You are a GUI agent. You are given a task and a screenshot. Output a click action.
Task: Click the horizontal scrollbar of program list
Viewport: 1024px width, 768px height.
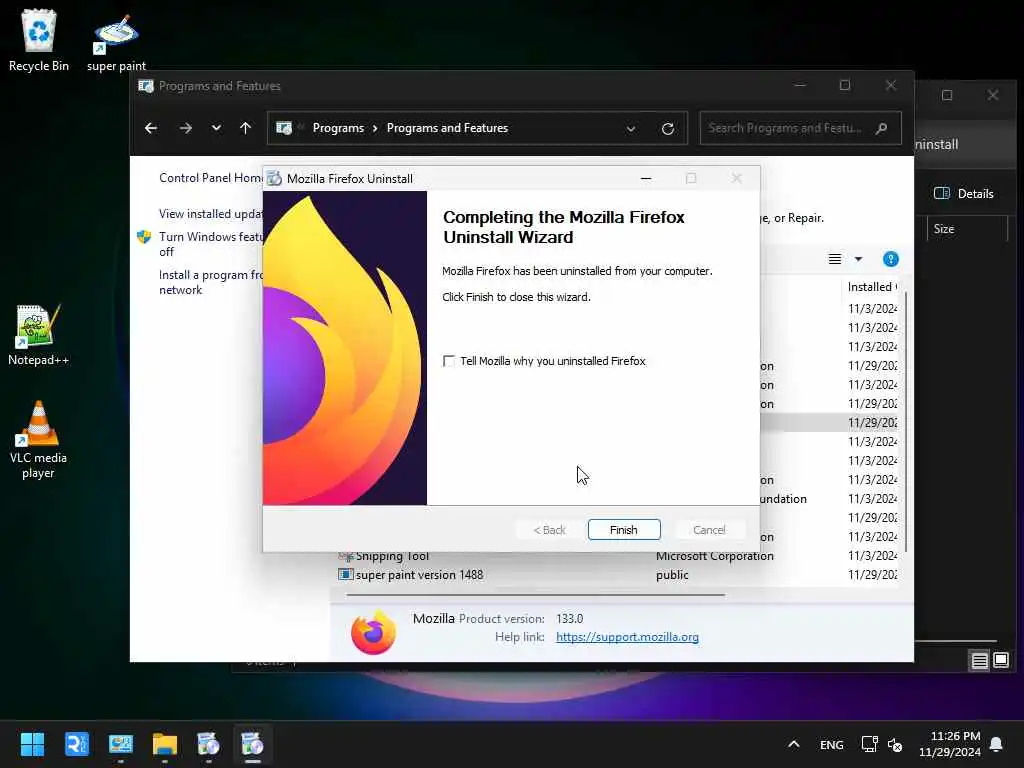pos(536,595)
